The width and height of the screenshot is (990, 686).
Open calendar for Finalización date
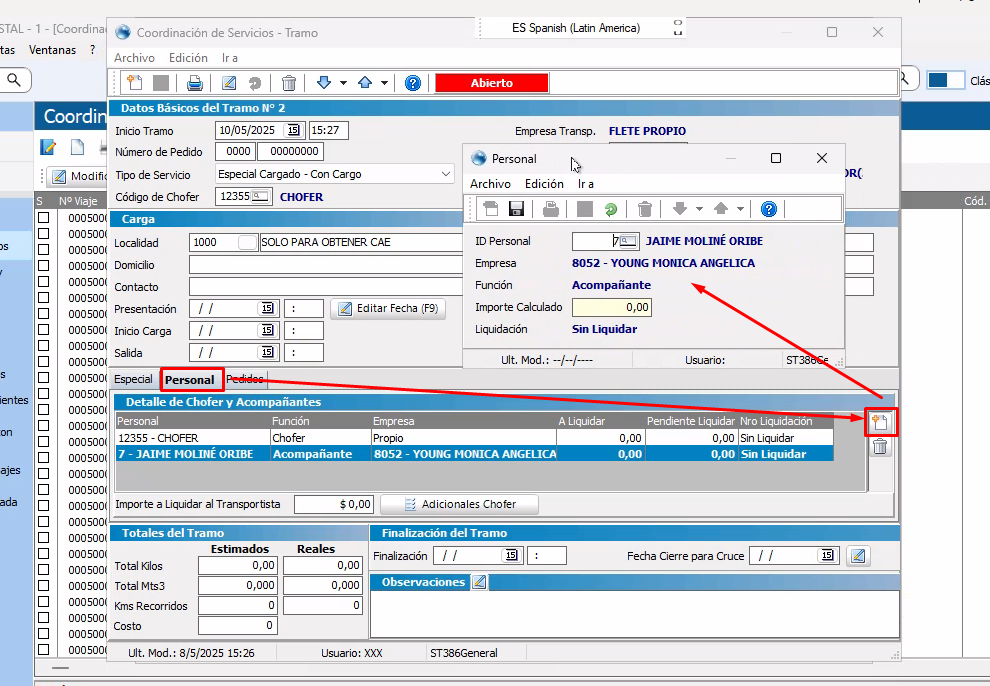point(511,555)
